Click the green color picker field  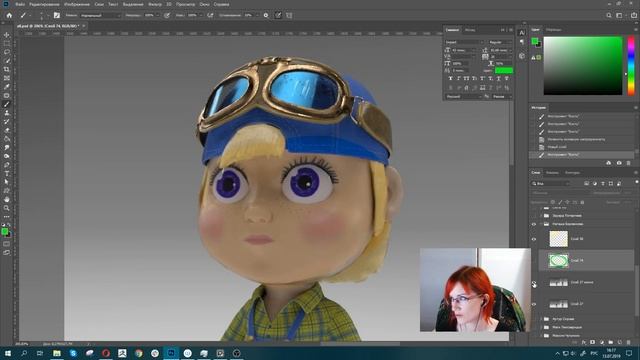[x=583, y=66]
